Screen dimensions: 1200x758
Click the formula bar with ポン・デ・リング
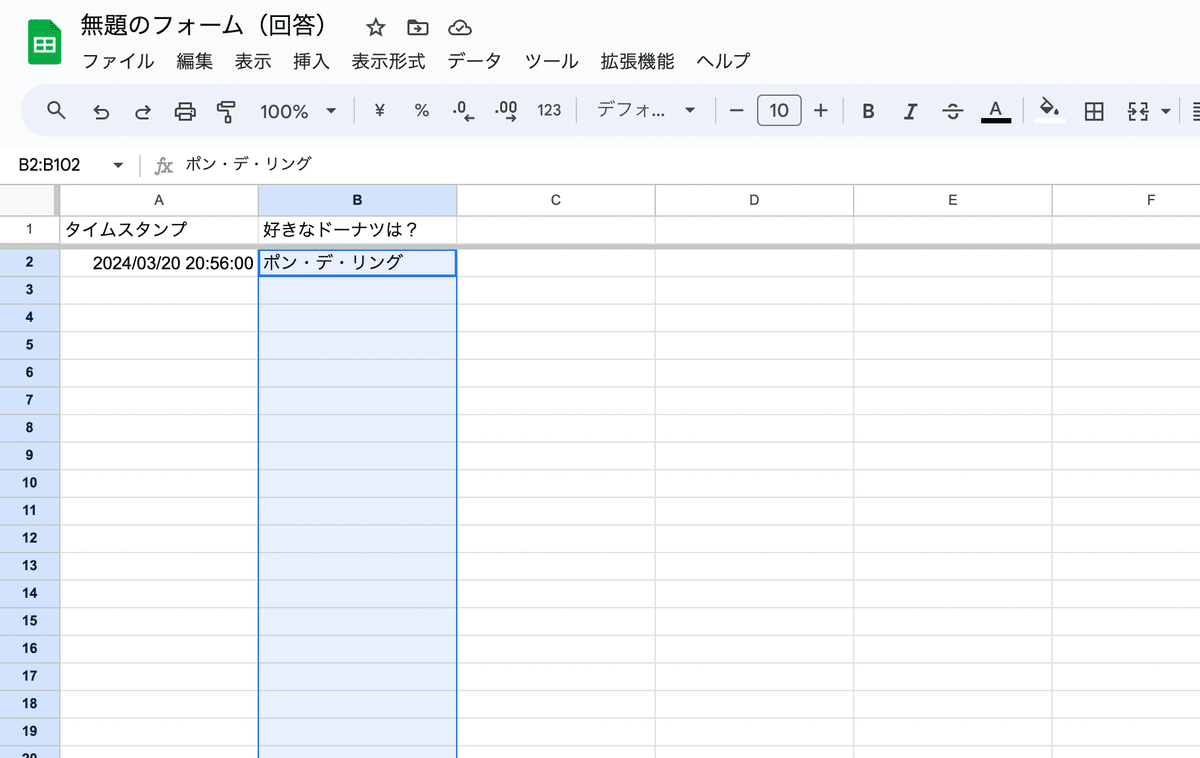coord(690,165)
